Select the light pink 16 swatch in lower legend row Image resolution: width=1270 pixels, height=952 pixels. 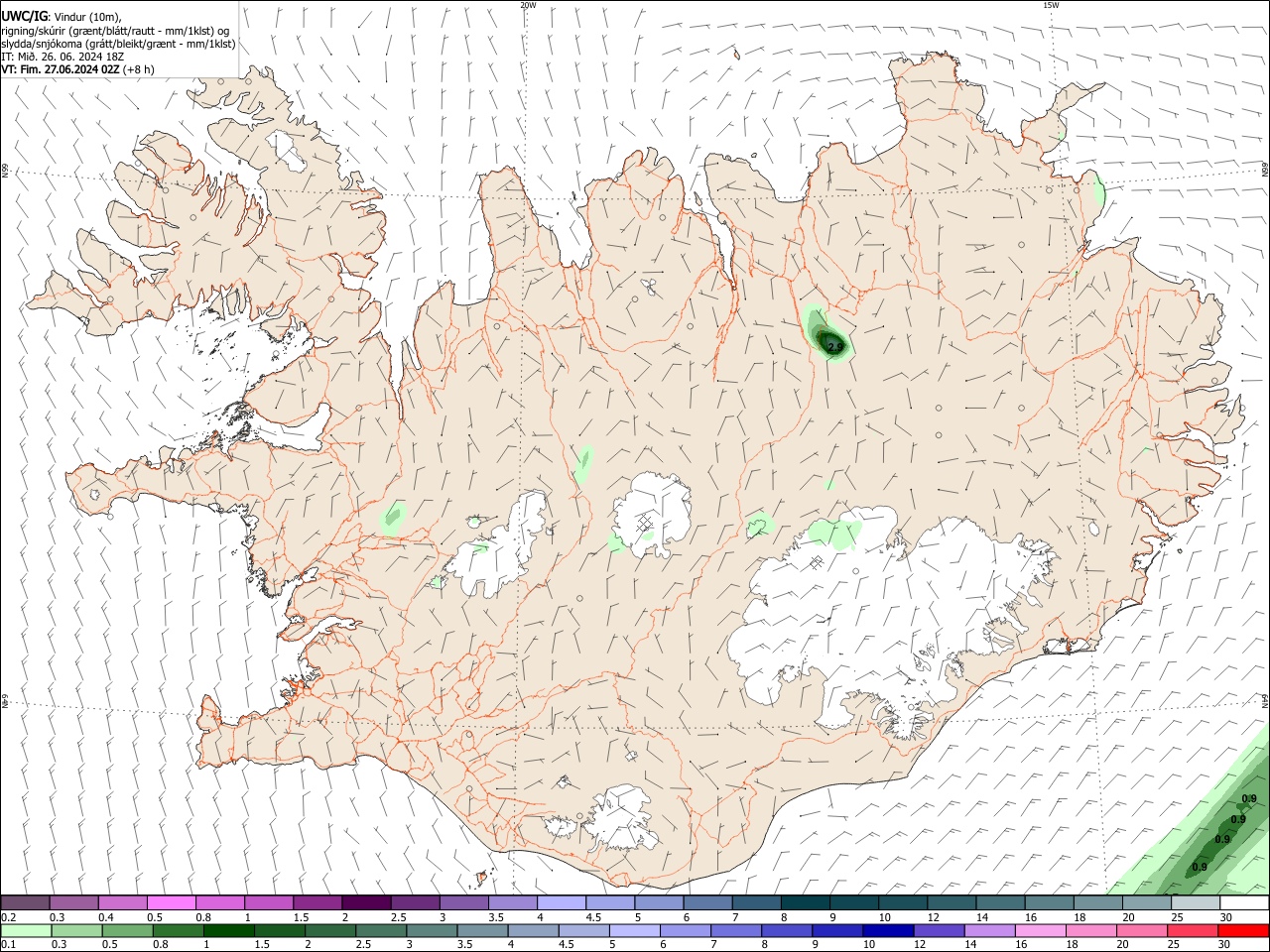click(x=1040, y=930)
